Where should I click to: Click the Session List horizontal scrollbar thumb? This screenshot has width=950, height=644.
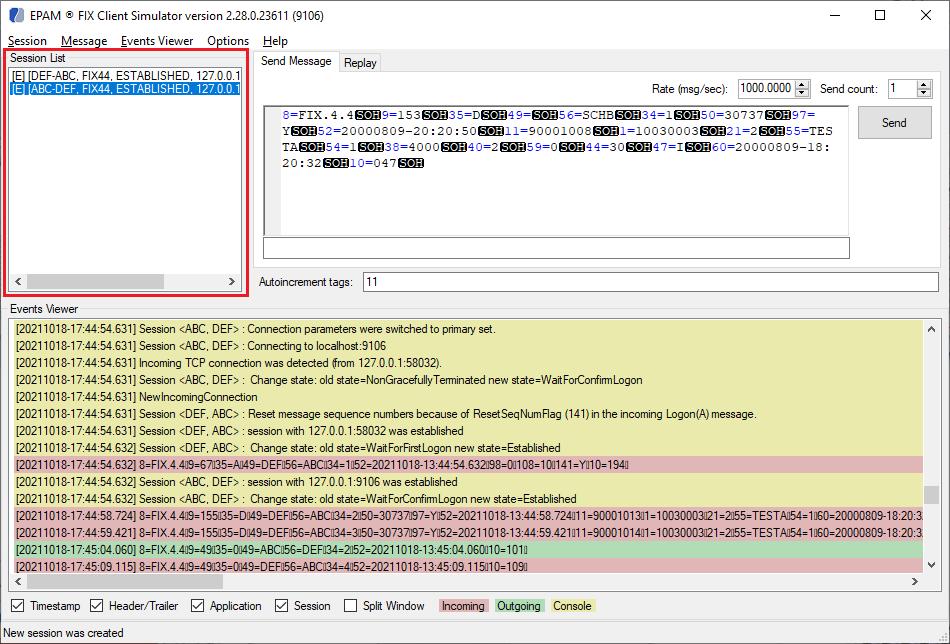tap(95, 282)
